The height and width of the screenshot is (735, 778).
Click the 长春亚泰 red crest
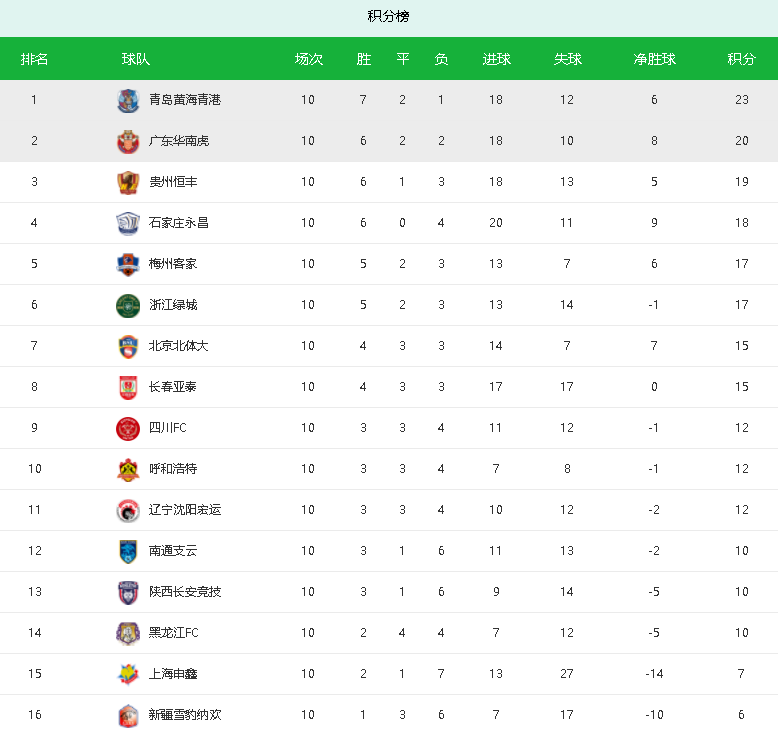[128, 388]
